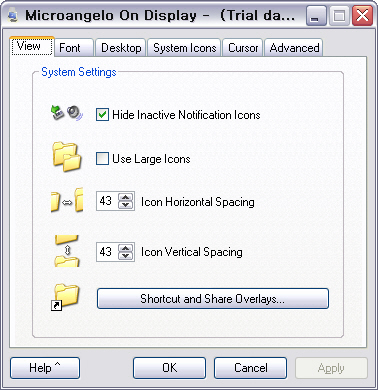Click the Apply button
This screenshot has width=378, height=390.
tap(331, 368)
